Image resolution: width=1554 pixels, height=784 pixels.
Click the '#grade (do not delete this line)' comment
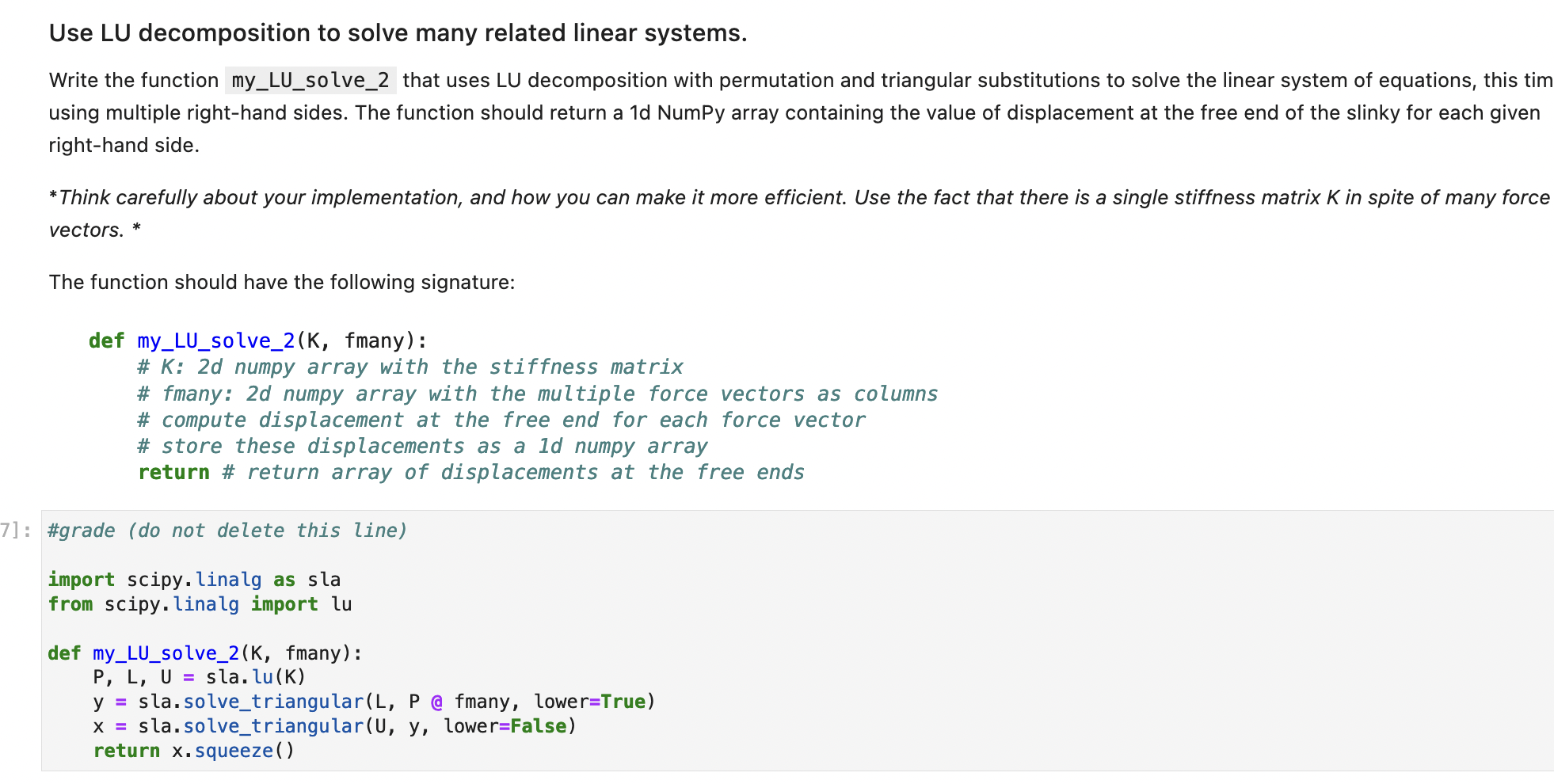[227, 531]
